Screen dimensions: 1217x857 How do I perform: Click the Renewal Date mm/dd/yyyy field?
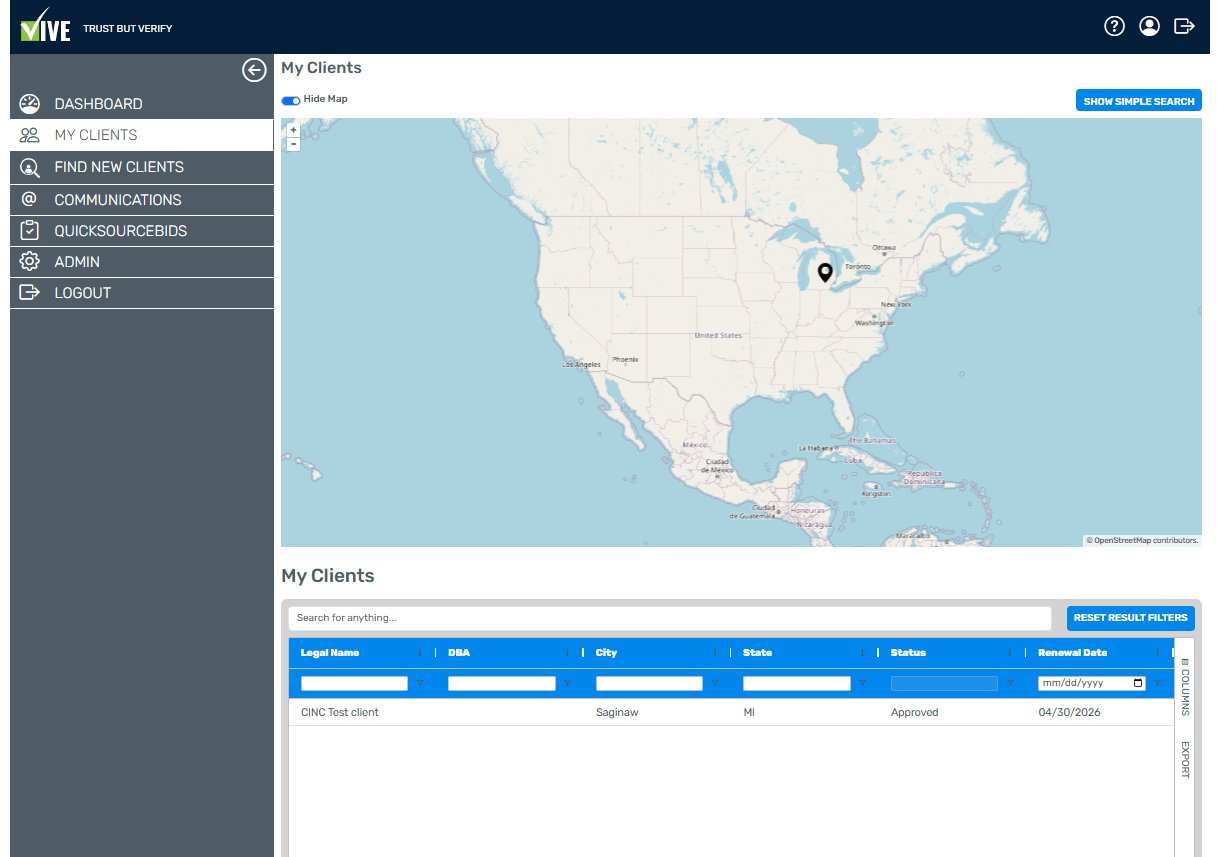tap(1092, 684)
